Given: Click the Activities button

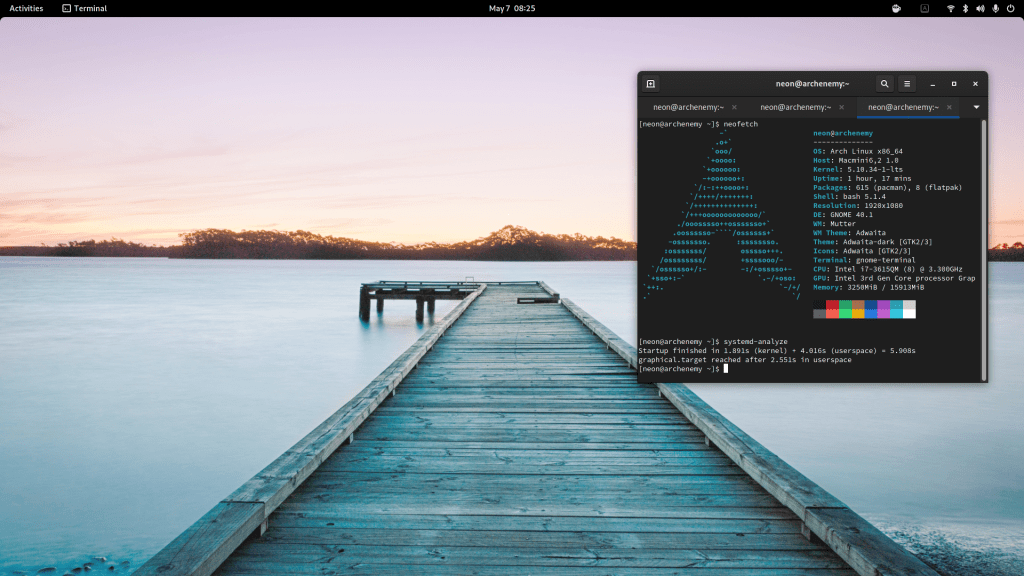Looking at the screenshot, I should pyautogui.click(x=26, y=8).
